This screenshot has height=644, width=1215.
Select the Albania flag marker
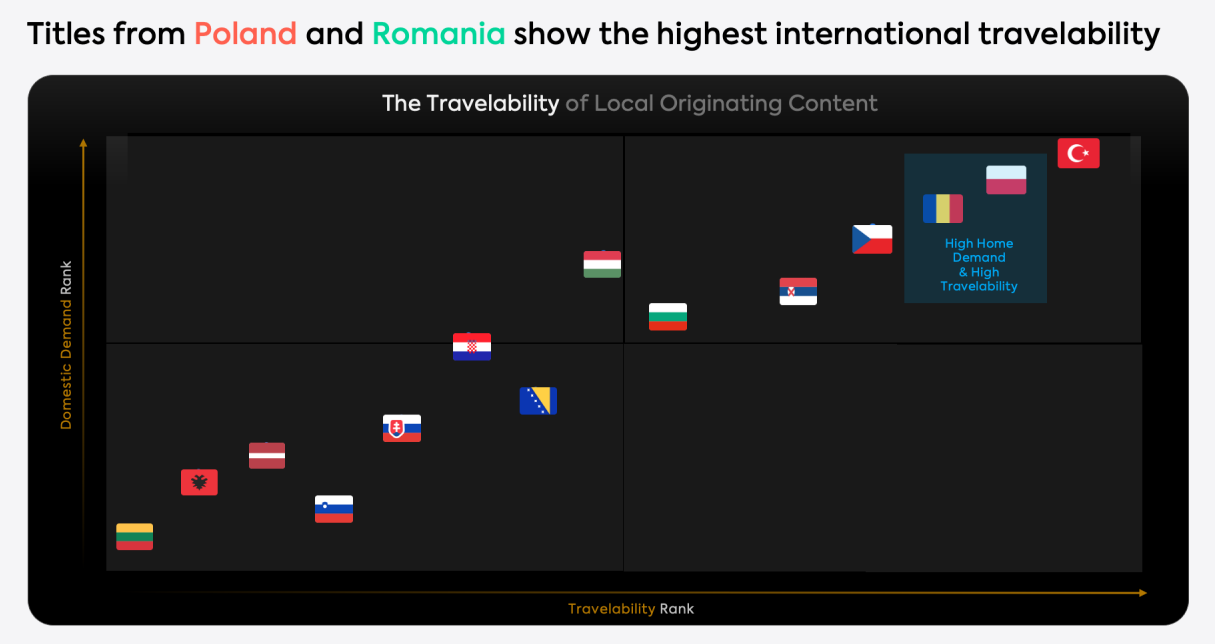click(199, 482)
